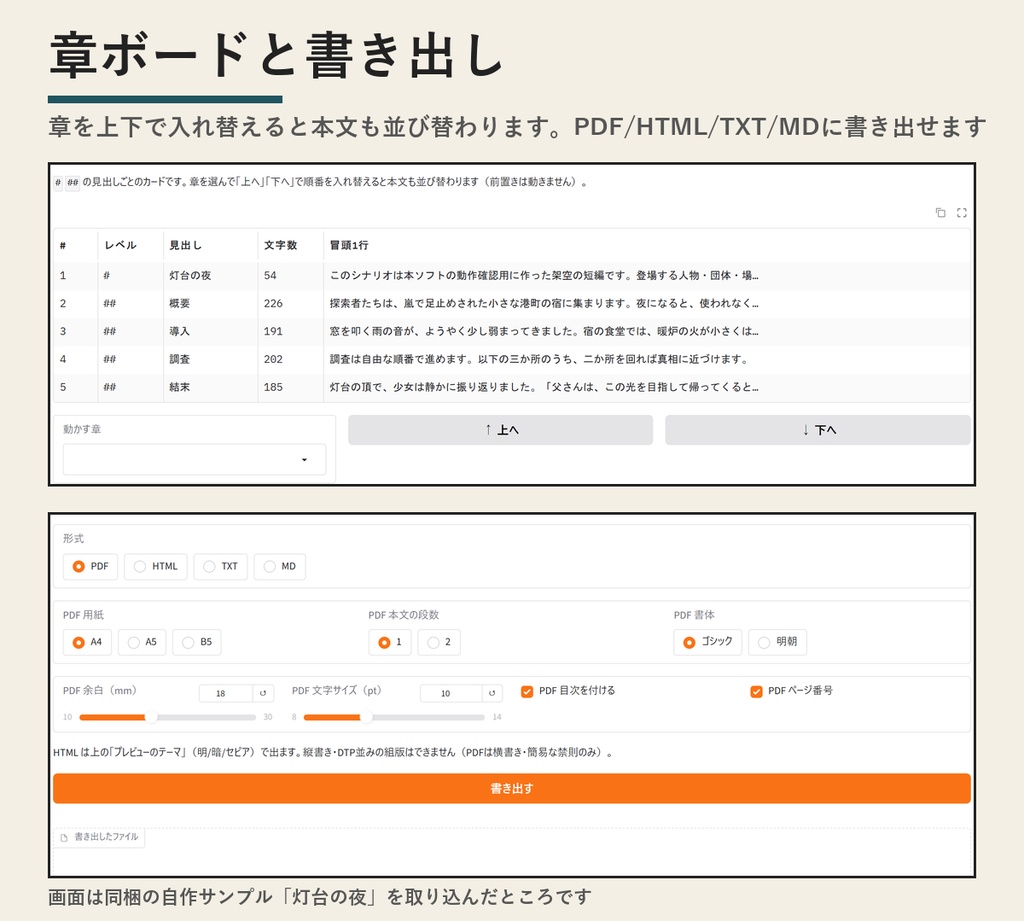Click first line text starting 灯台の頂で

pyautogui.click(x=544, y=387)
